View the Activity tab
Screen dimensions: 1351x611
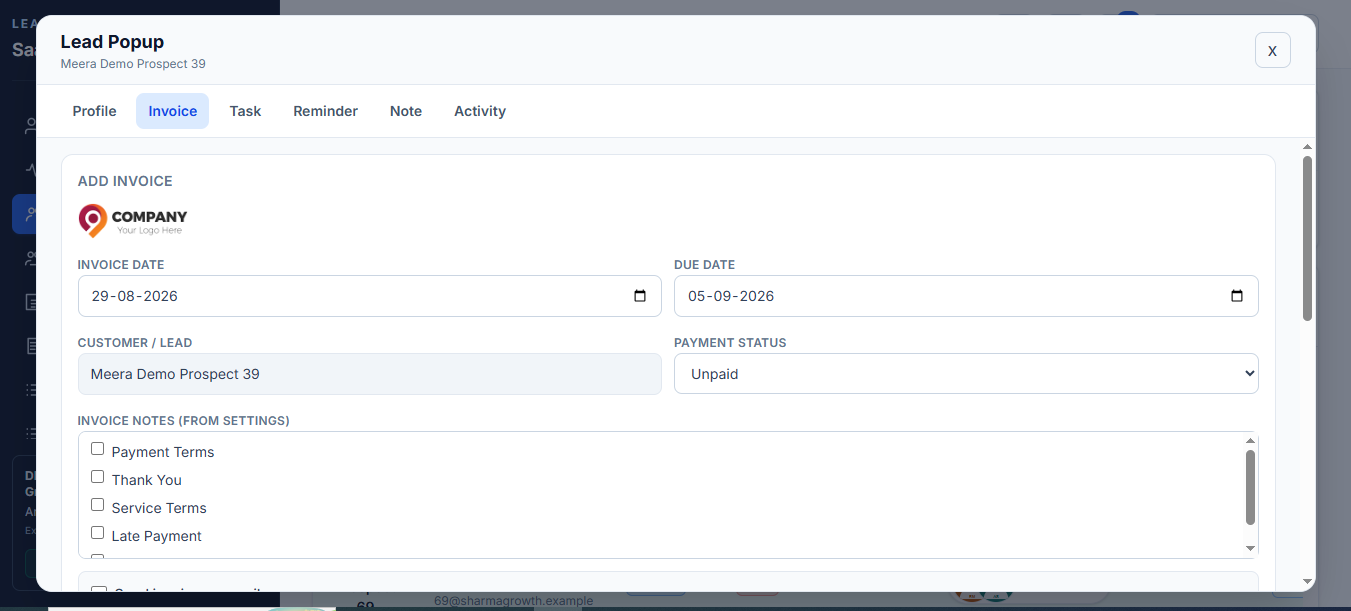pyautogui.click(x=480, y=111)
